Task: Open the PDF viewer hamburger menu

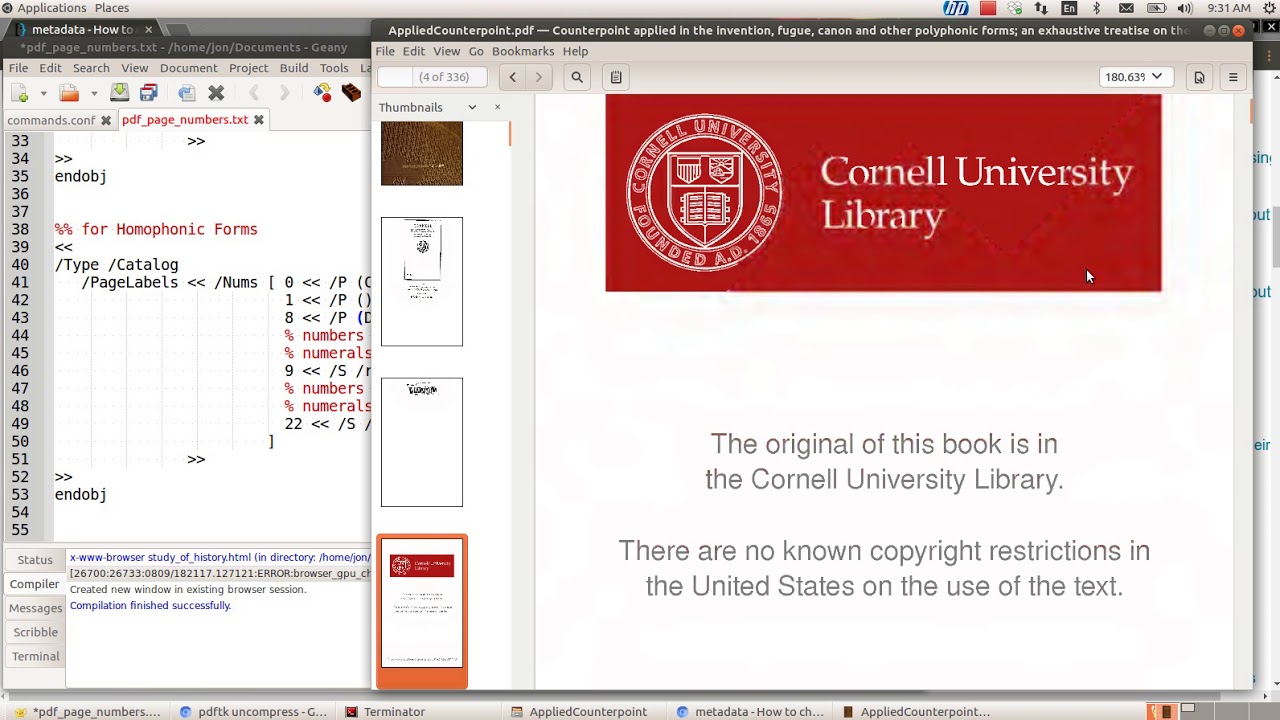Action: tap(1233, 77)
